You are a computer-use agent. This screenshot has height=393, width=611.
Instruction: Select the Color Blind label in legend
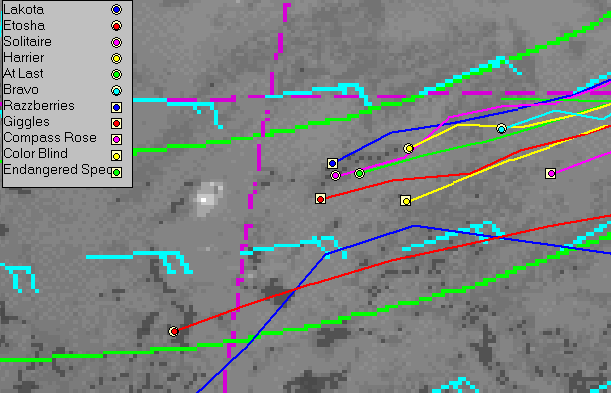click(35, 153)
